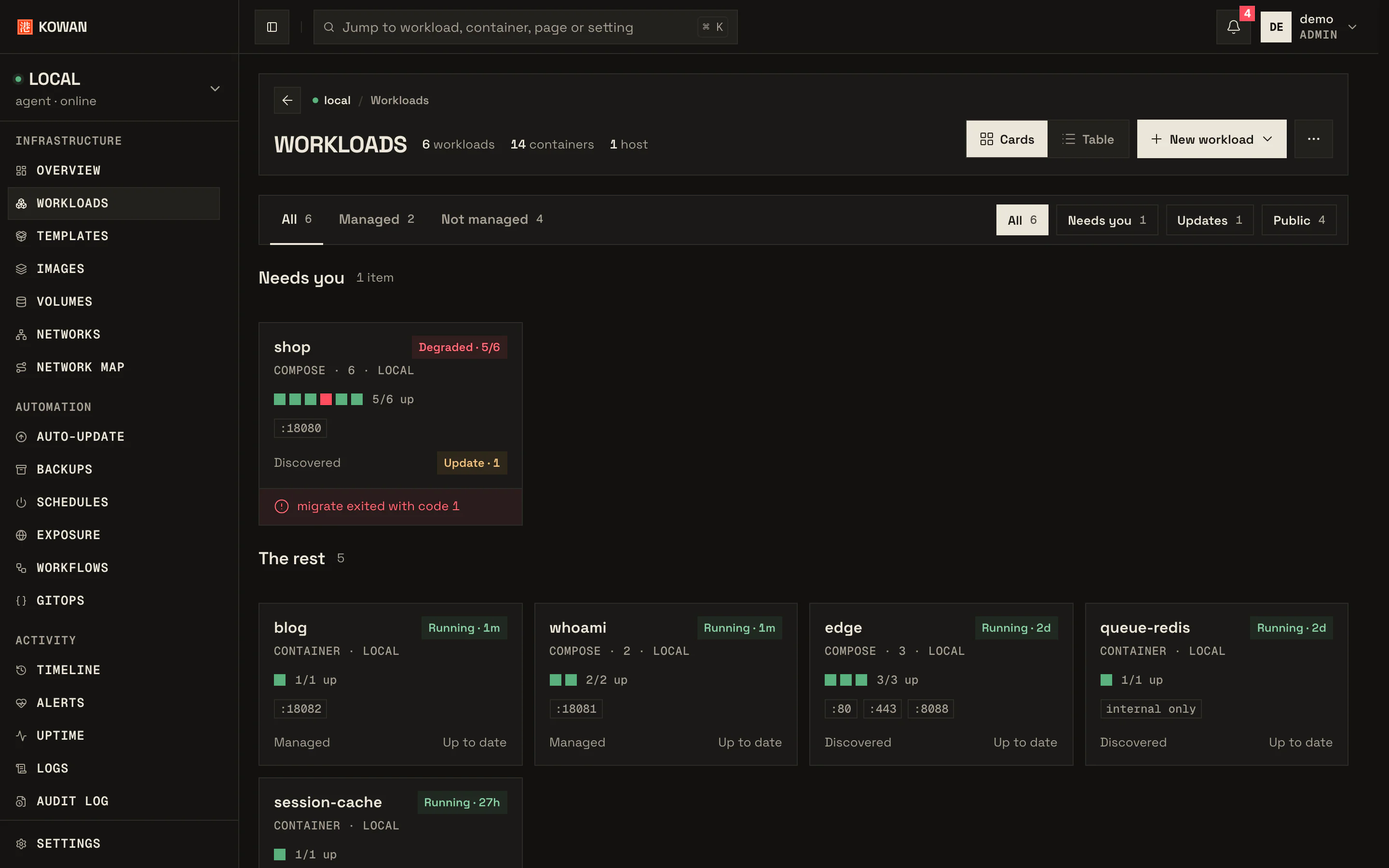Click the Kowan logo icon
The image size is (1389, 868).
click(x=25, y=27)
